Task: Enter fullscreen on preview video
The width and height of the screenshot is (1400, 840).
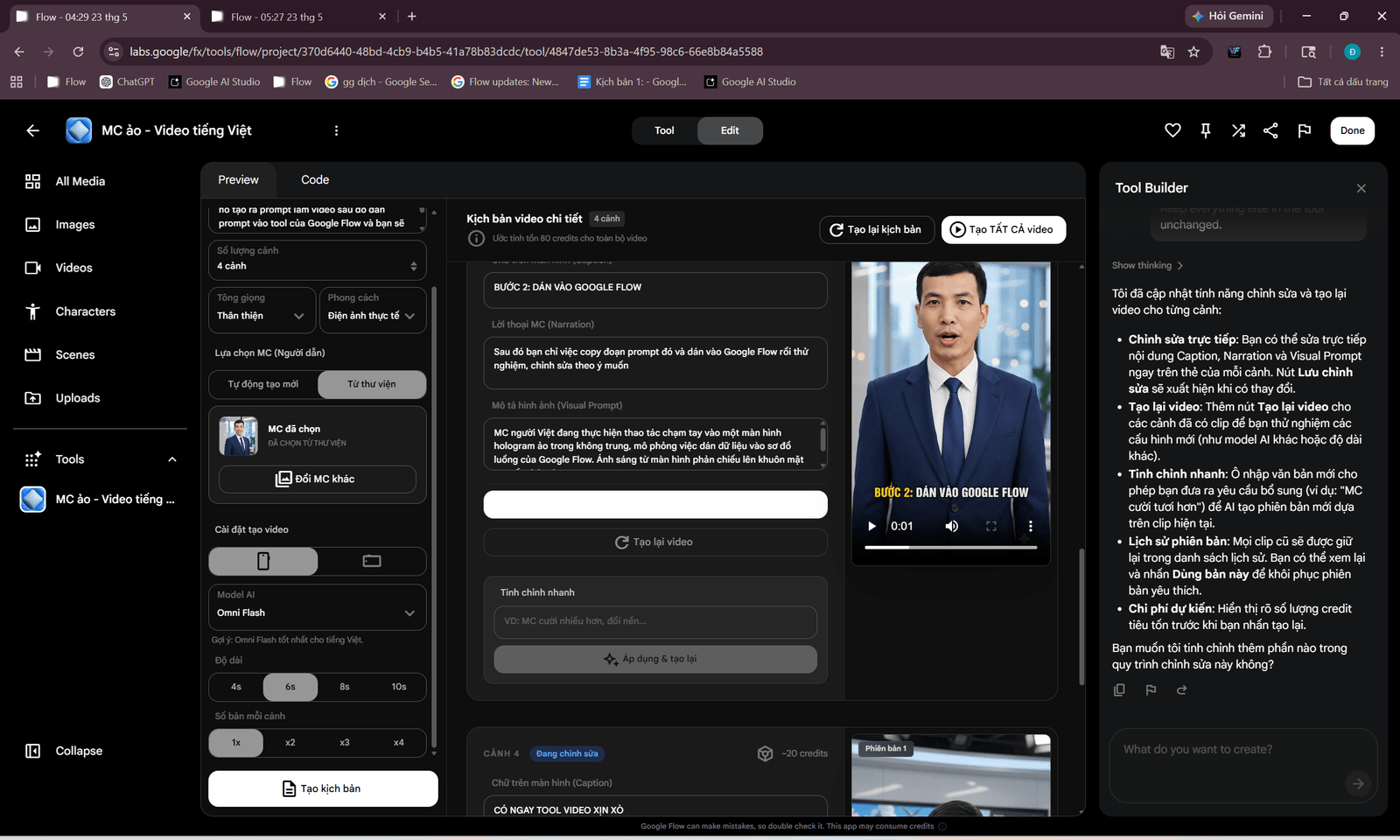Action: click(x=991, y=526)
